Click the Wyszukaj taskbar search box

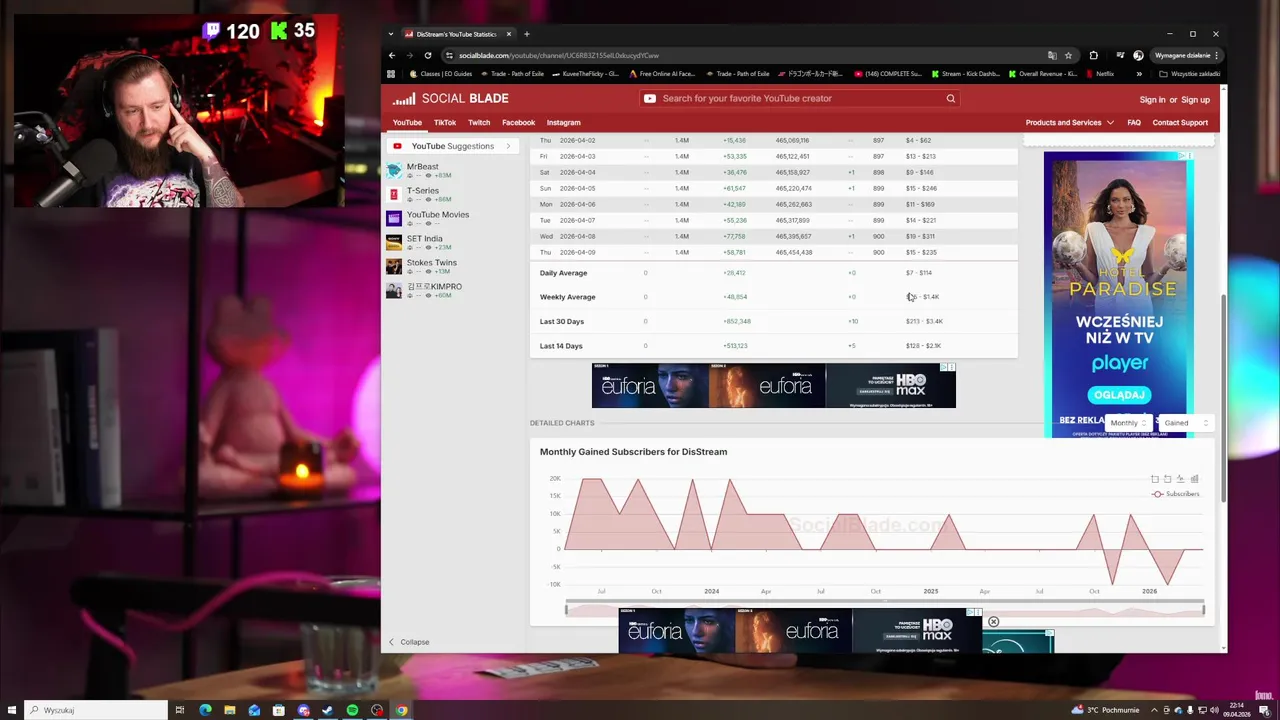pos(96,710)
